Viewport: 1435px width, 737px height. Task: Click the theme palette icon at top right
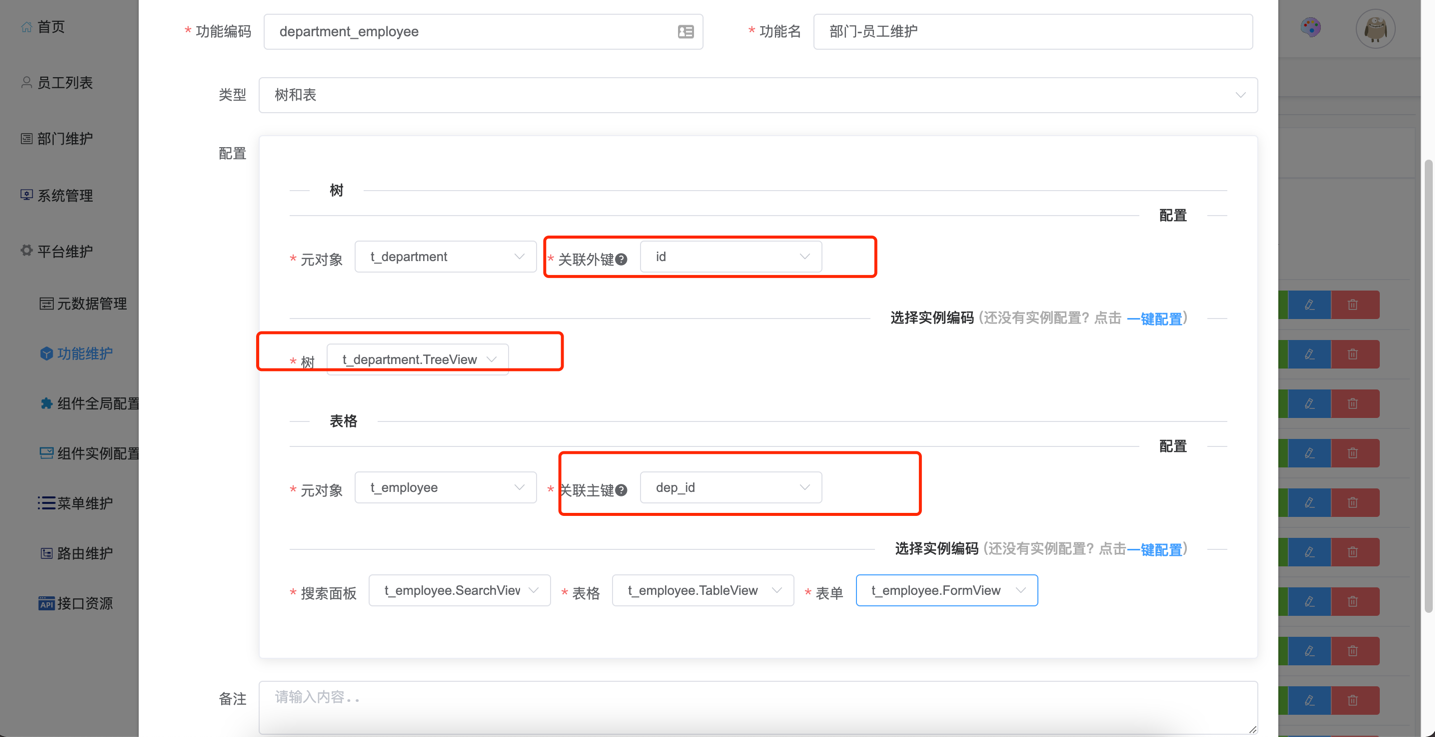(x=1310, y=28)
